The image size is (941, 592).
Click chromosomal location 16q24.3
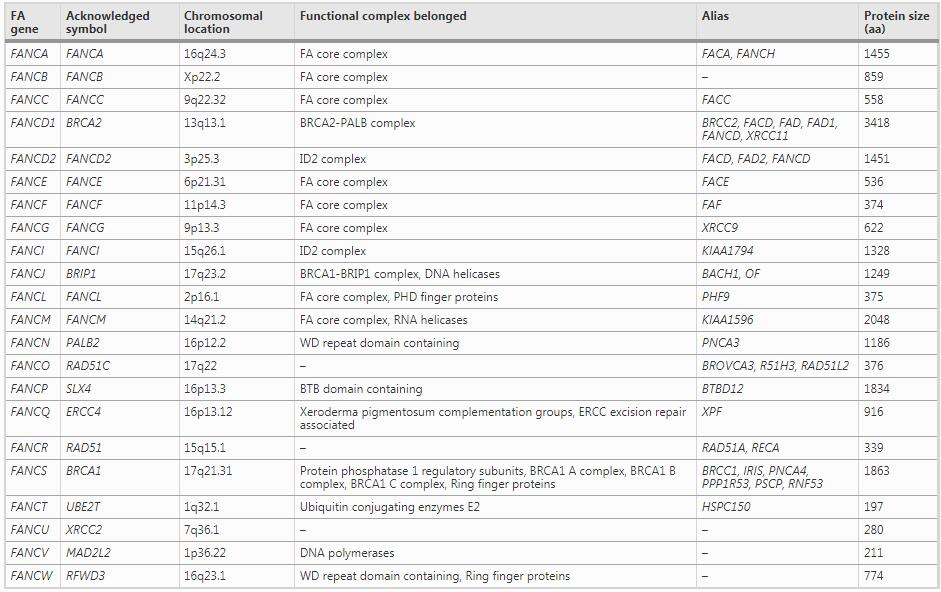pyautogui.click(x=205, y=54)
